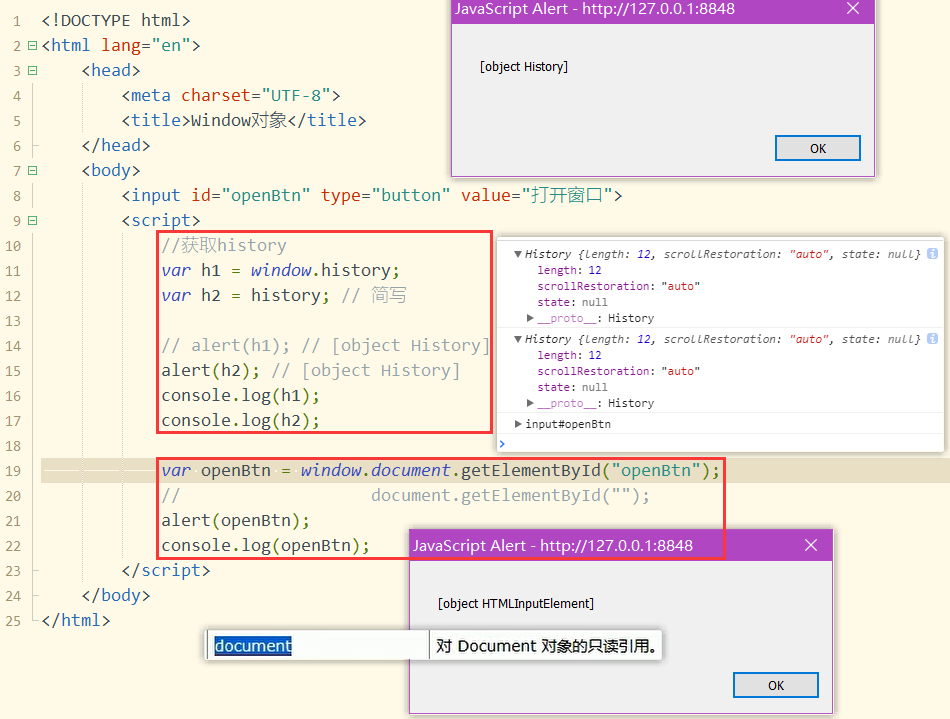The height and width of the screenshot is (719, 950).
Task: Click the info icon of second History log
Action: click(932, 339)
